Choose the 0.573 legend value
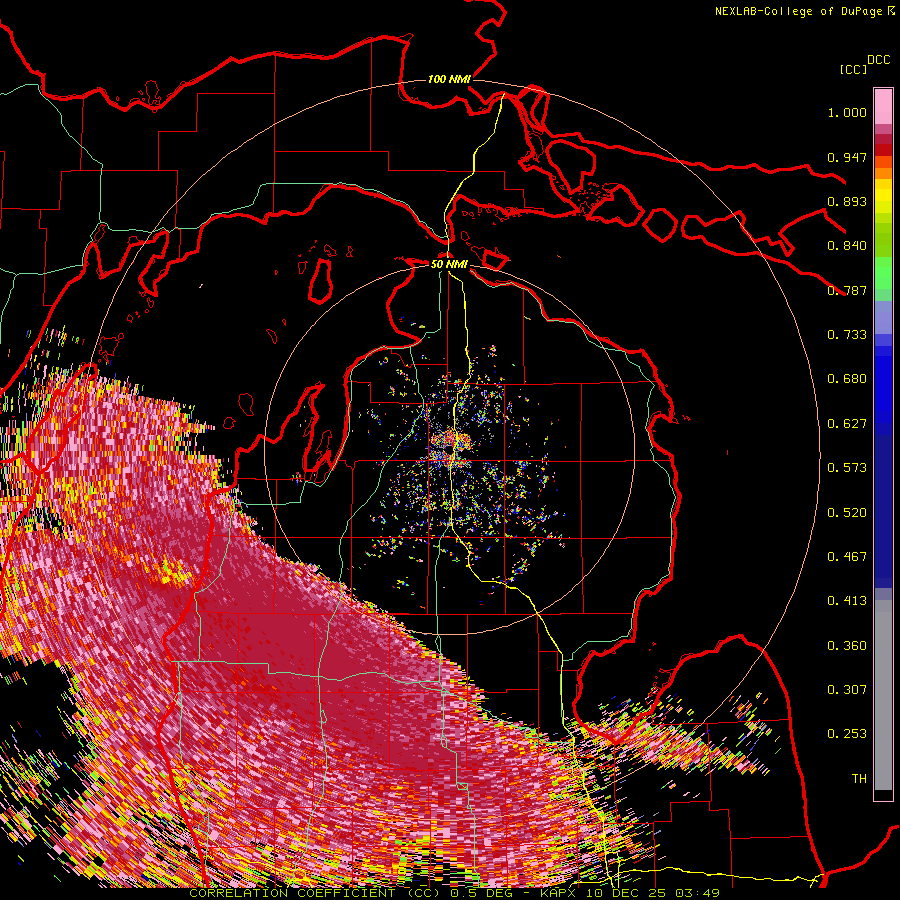The height and width of the screenshot is (900, 900). 847,468
